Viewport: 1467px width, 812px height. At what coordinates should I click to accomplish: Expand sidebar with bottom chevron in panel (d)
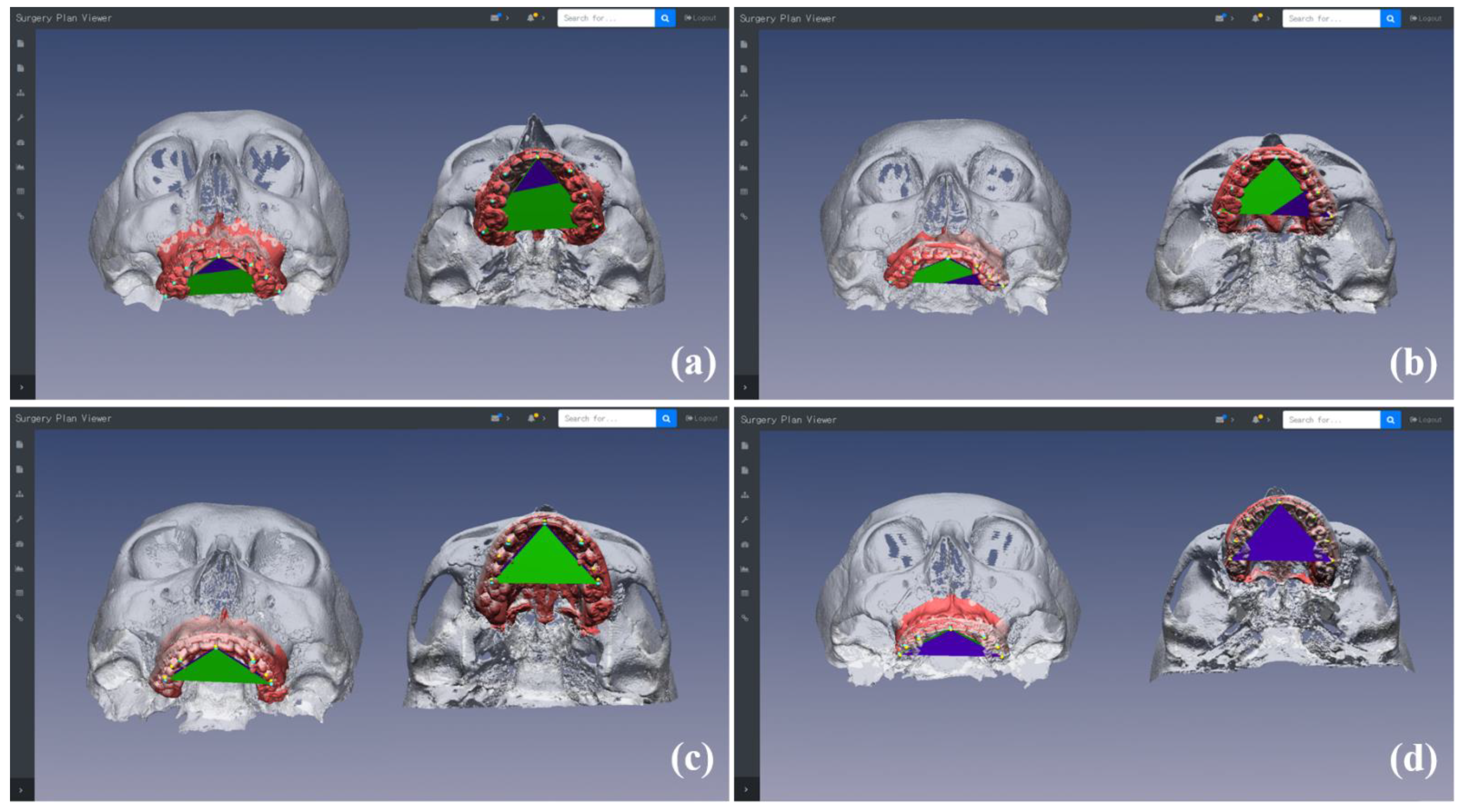coord(746,789)
